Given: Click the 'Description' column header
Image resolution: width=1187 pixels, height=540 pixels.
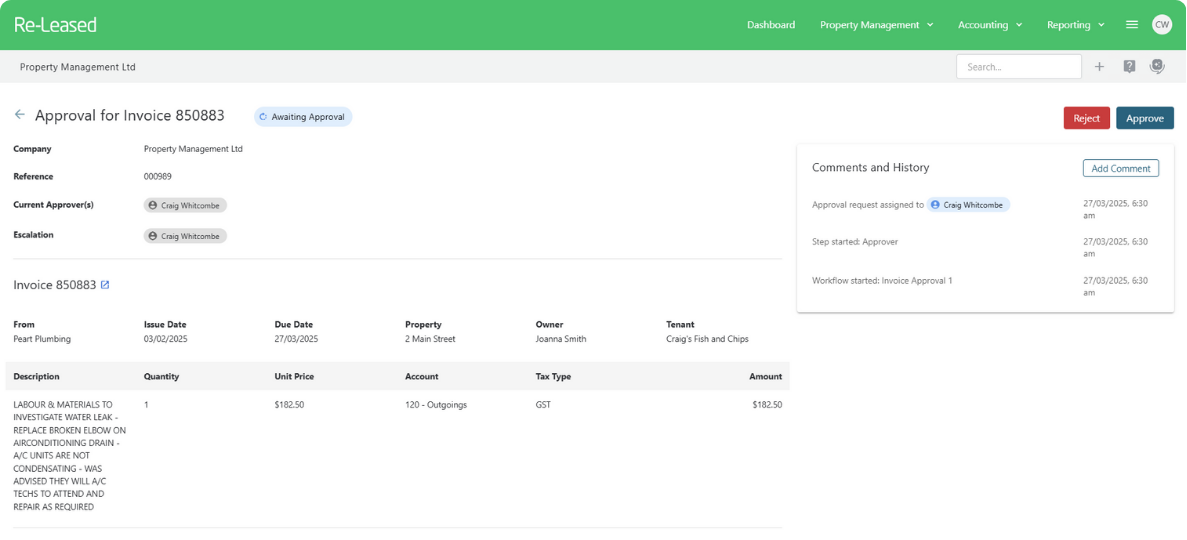Looking at the screenshot, I should point(36,376).
